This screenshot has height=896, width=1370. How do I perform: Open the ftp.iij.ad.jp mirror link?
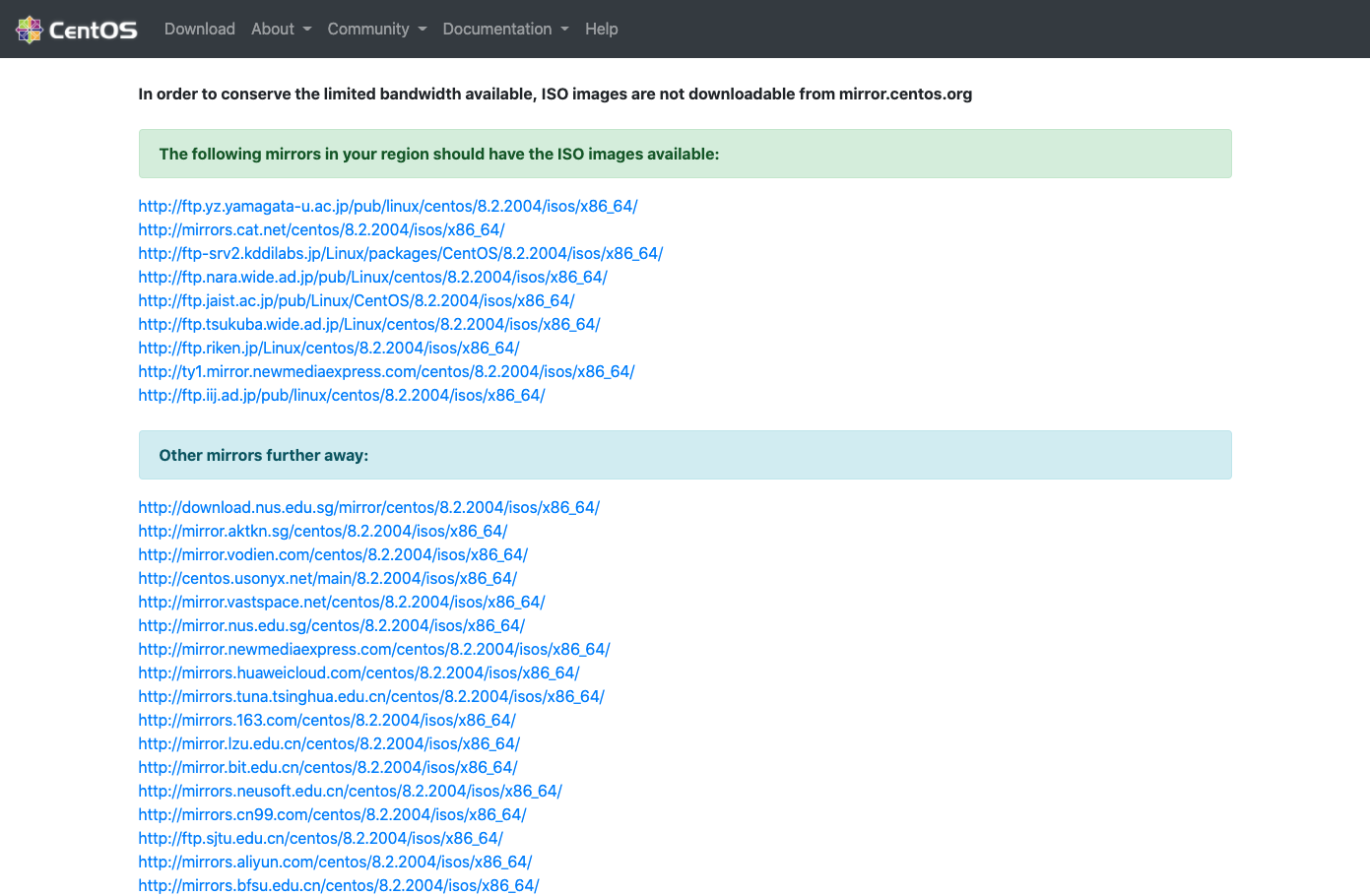tap(342, 396)
